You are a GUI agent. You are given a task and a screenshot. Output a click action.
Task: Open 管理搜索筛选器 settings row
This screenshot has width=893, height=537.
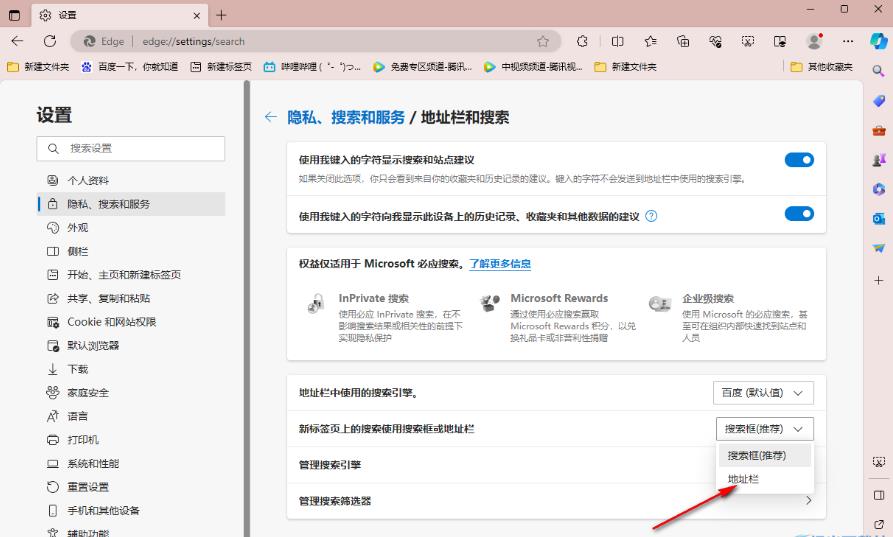coord(556,501)
